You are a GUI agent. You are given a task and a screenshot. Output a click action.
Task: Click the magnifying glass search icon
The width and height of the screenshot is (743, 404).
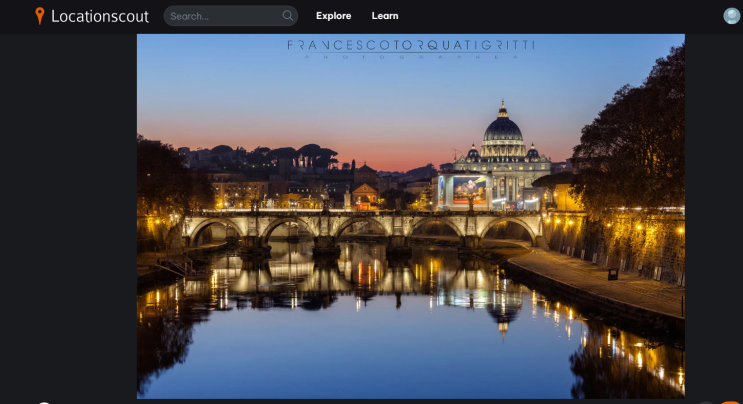tap(287, 16)
